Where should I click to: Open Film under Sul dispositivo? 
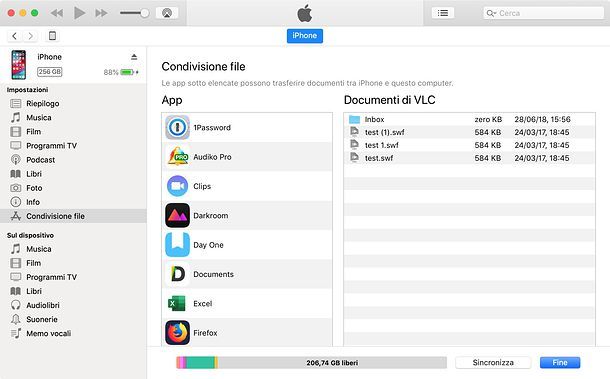pos(73,263)
